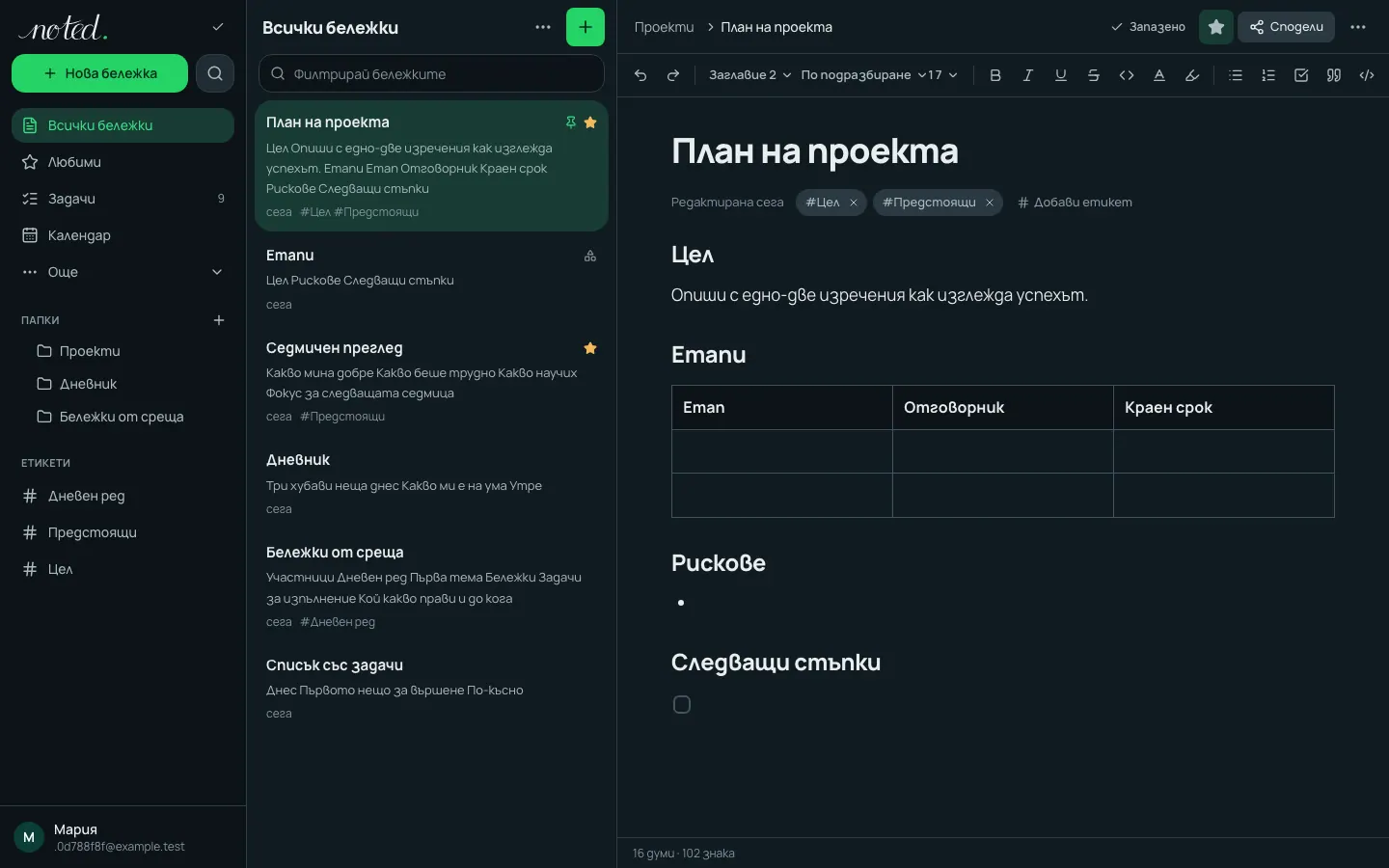Unstar the Седмичен преглед note
1389x868 pixels.
[590, 348]
